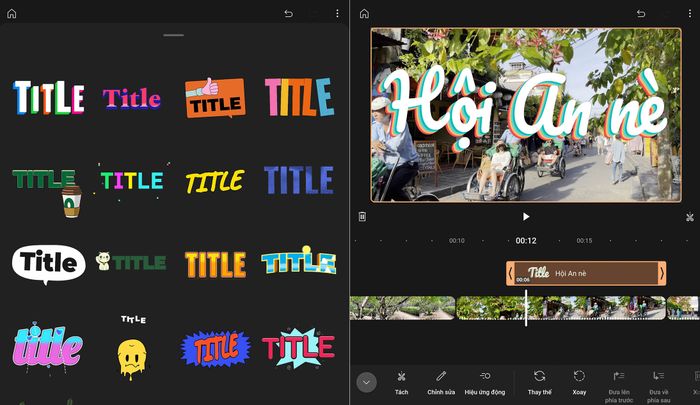The width and height of the screenshot is (700, 405).
Task: Apply the red TITLE with the cyan burst
Action: [299, 347]
